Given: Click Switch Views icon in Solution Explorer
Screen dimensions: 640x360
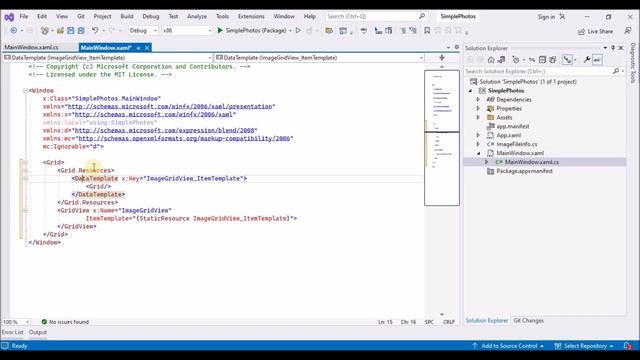Looking at the screenshot, I should (502, 60).
